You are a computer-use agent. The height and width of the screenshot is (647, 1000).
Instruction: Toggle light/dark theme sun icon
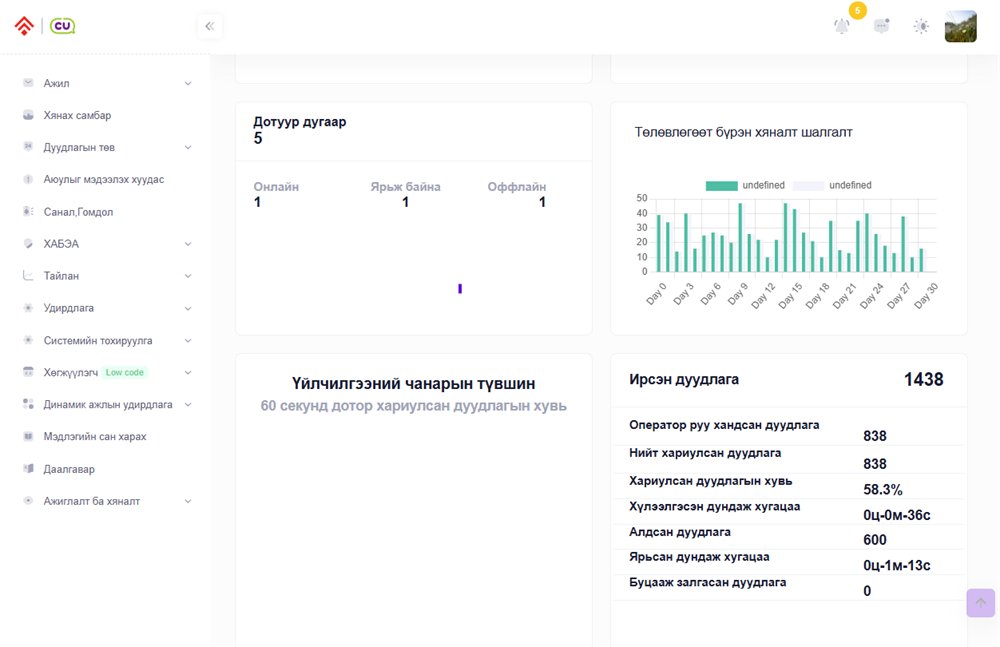tap(921, 26)
